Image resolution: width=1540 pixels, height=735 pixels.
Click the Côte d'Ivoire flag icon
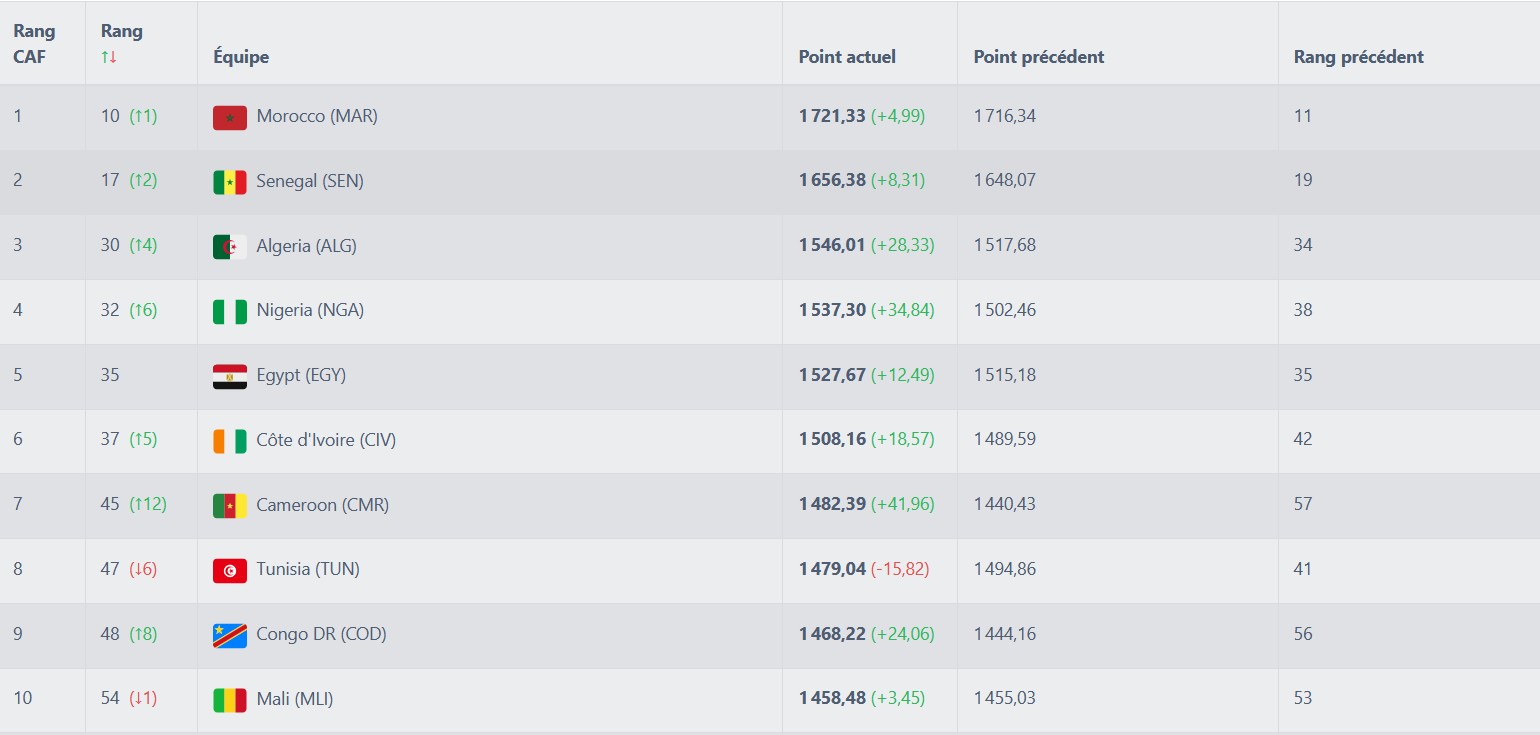pyautogui.click(x=229, y=440)
